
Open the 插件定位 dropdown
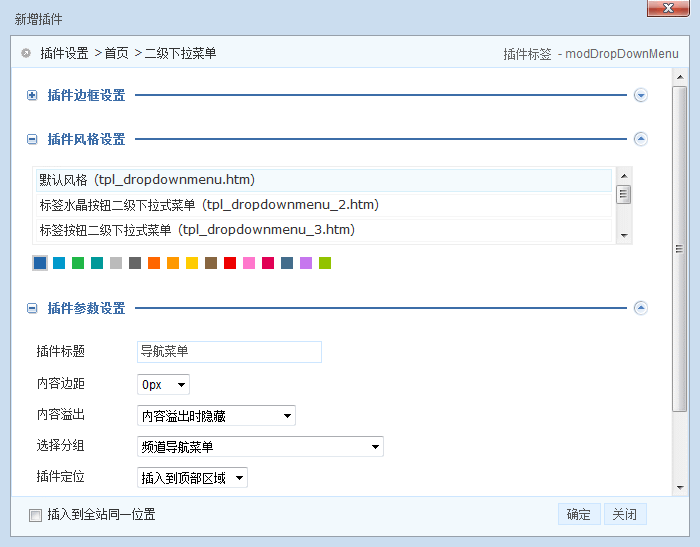coord(192,478)
